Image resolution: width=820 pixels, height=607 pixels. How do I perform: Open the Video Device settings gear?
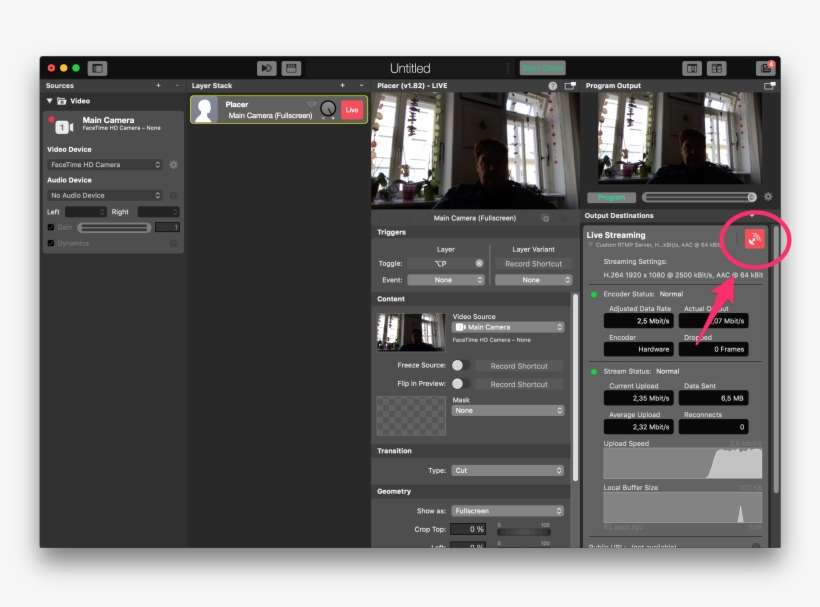[173, 165]
